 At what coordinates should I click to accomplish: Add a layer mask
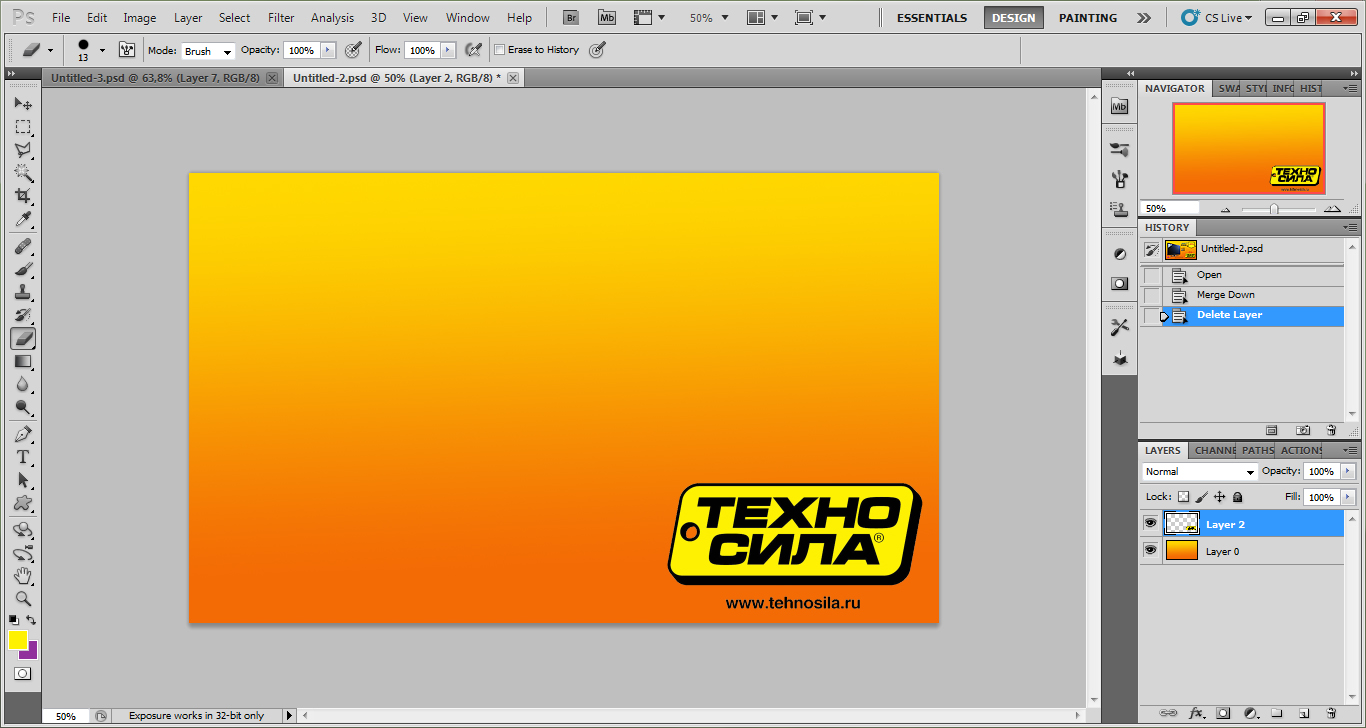coord(1223,713)
